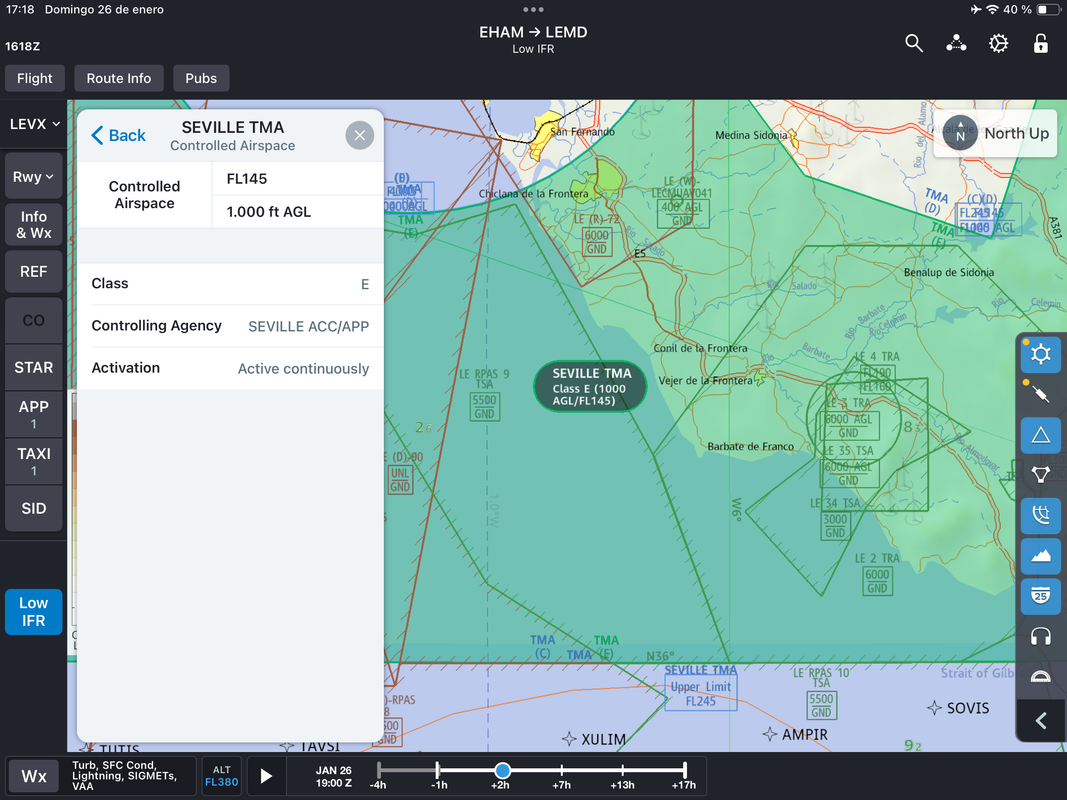
Task: Open the STAR charts section
Action: [x=33, y=367]
